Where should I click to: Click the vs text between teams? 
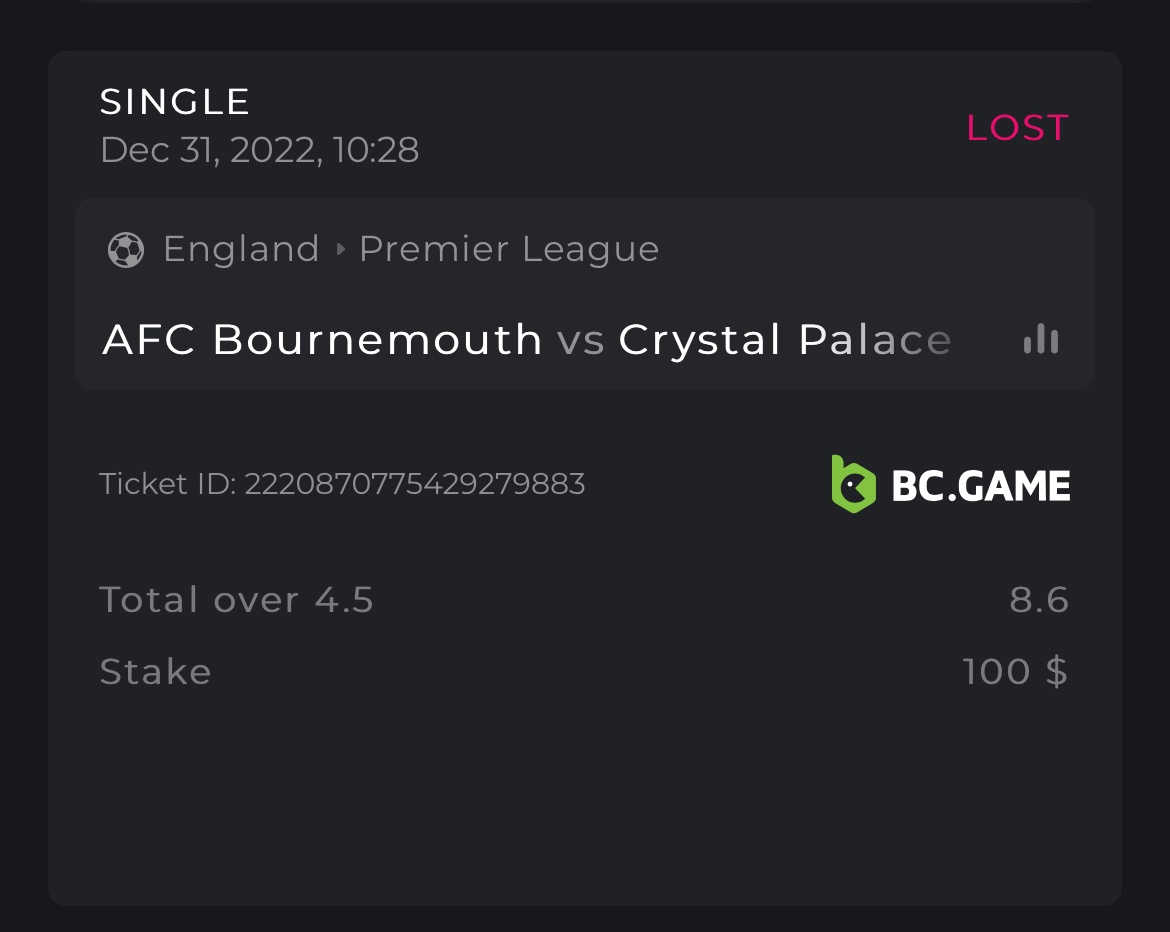580,341
